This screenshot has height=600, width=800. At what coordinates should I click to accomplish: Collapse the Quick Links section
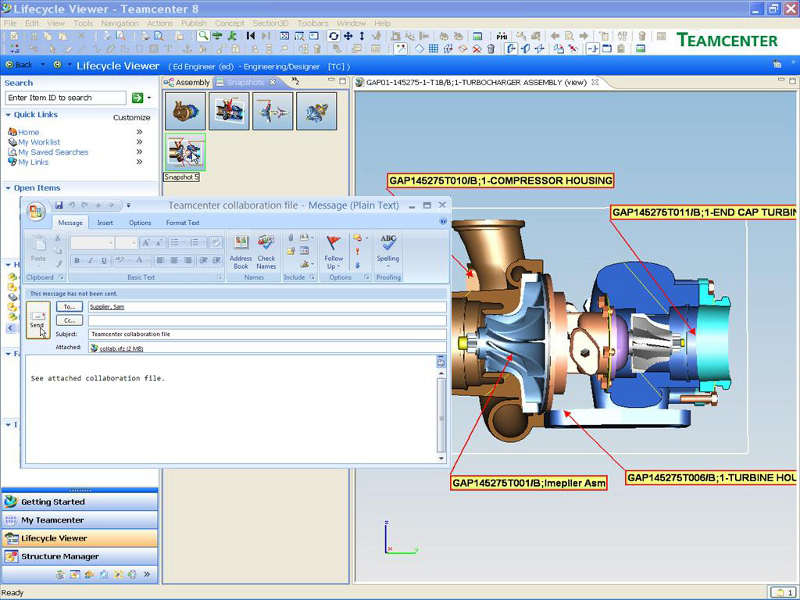pyautogui.click(x=8, y=115)
